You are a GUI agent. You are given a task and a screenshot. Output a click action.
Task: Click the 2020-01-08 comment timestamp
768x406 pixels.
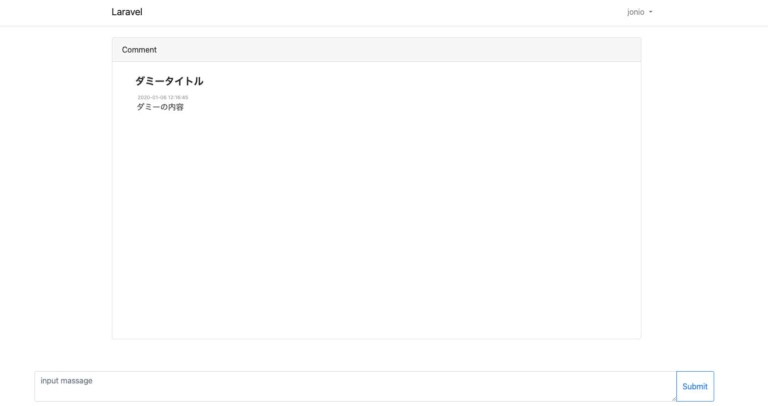[162, 97]
